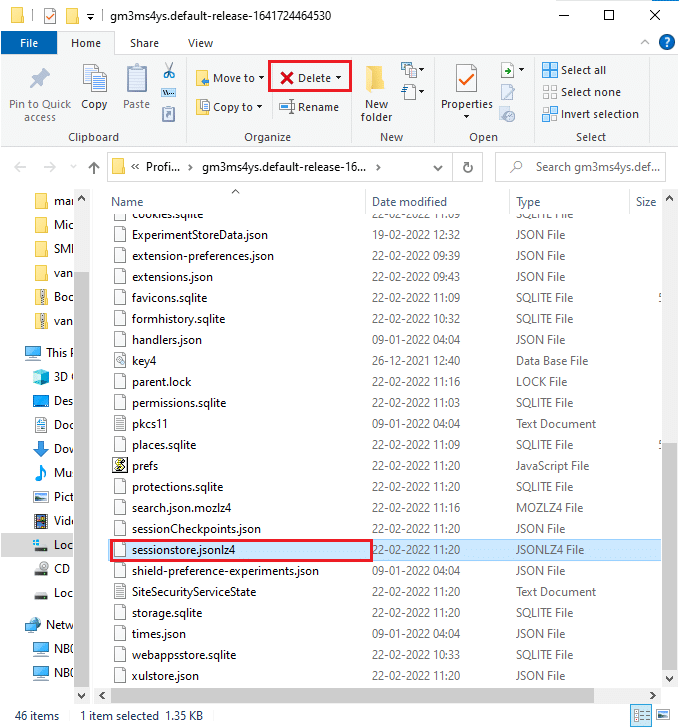
Task: Click the Edit file icon
Action: 507,92
